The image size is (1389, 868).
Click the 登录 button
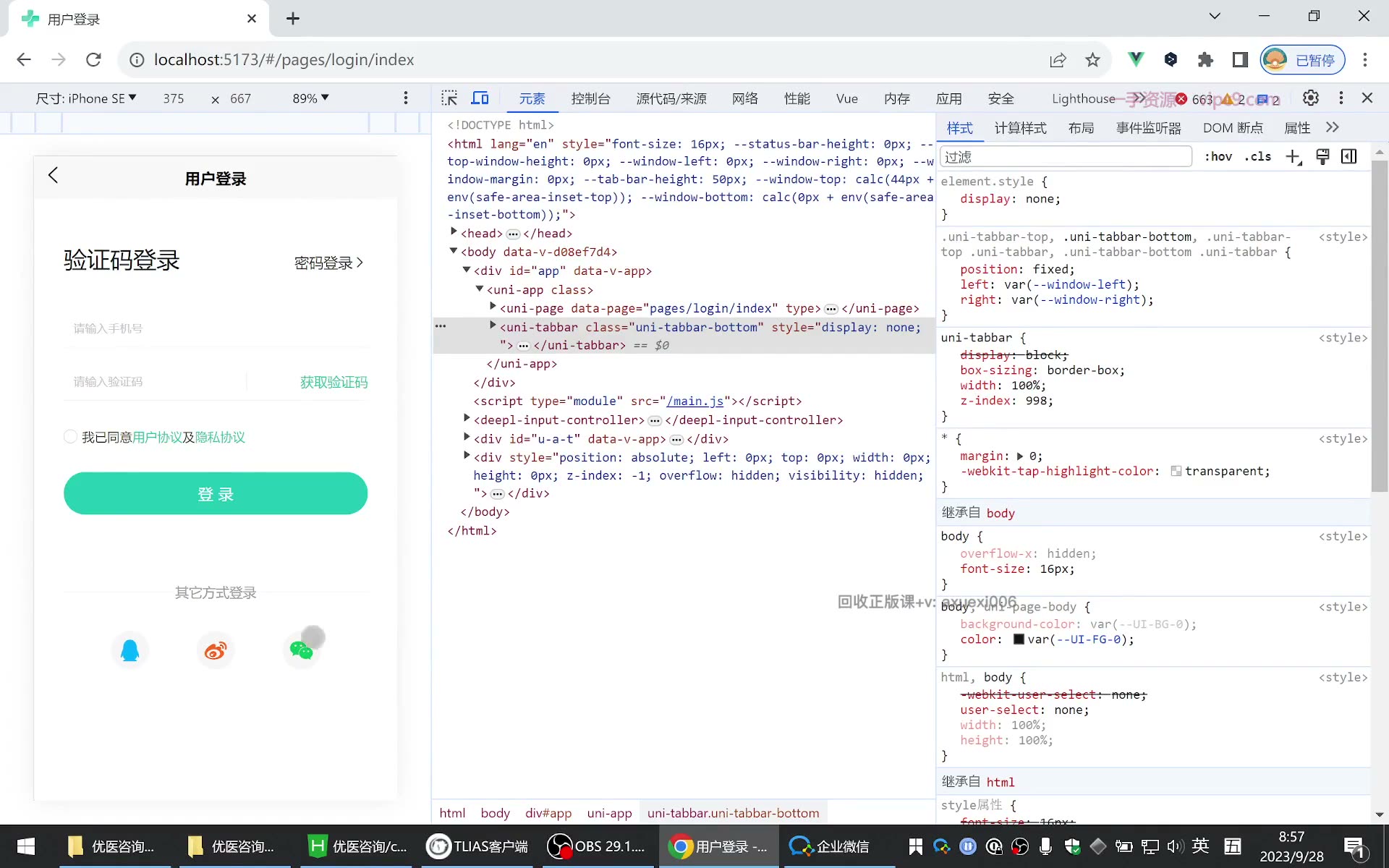point(216,493)
